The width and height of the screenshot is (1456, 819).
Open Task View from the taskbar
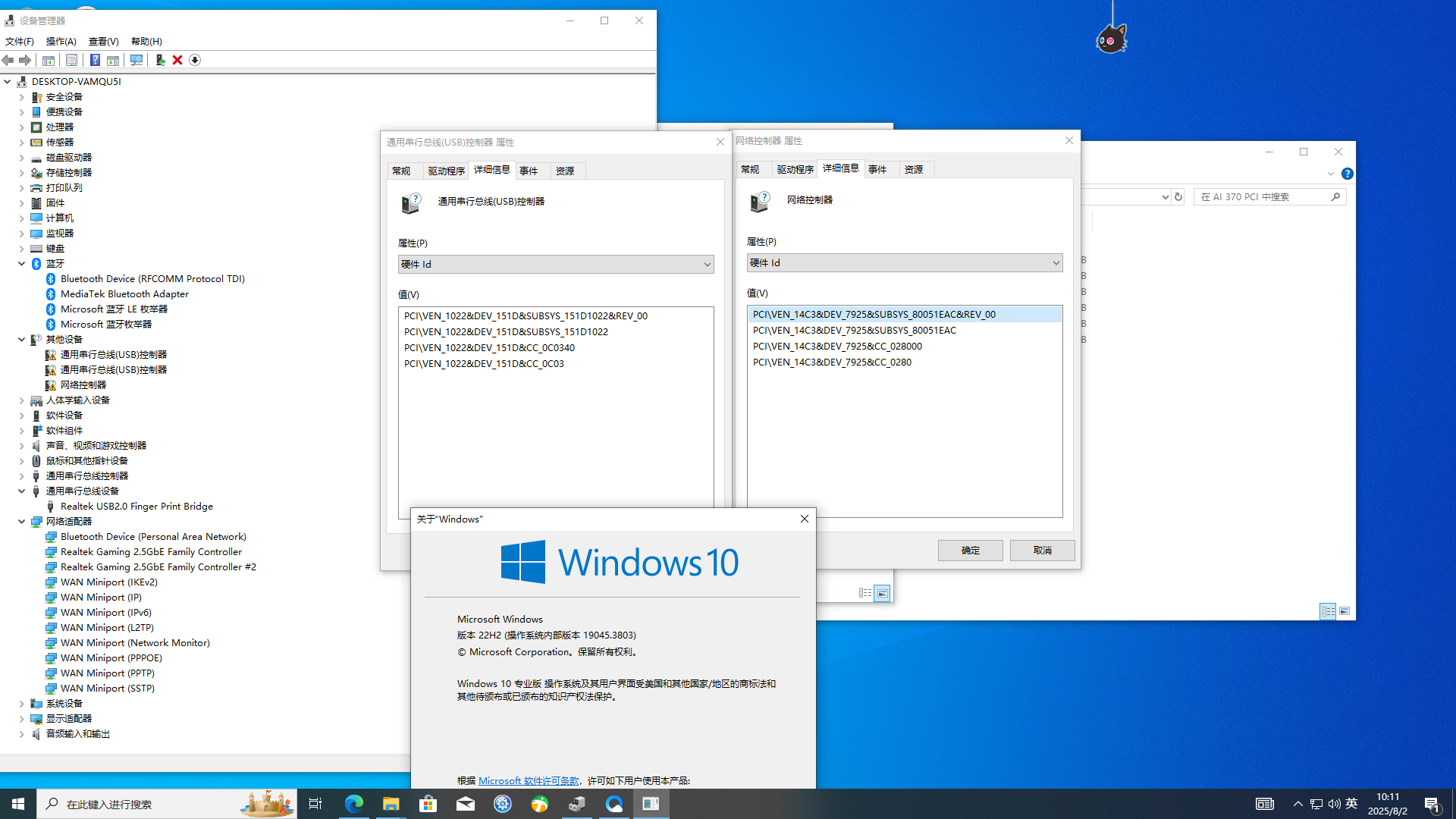(x=315, y=804)
